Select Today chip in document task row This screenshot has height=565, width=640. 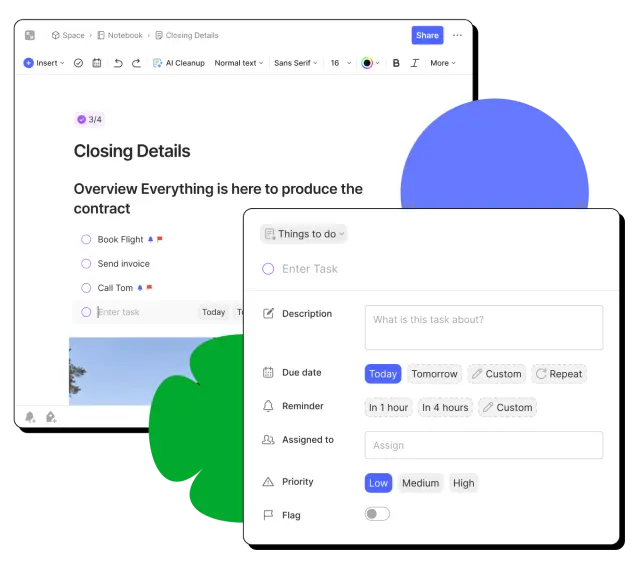213,312
